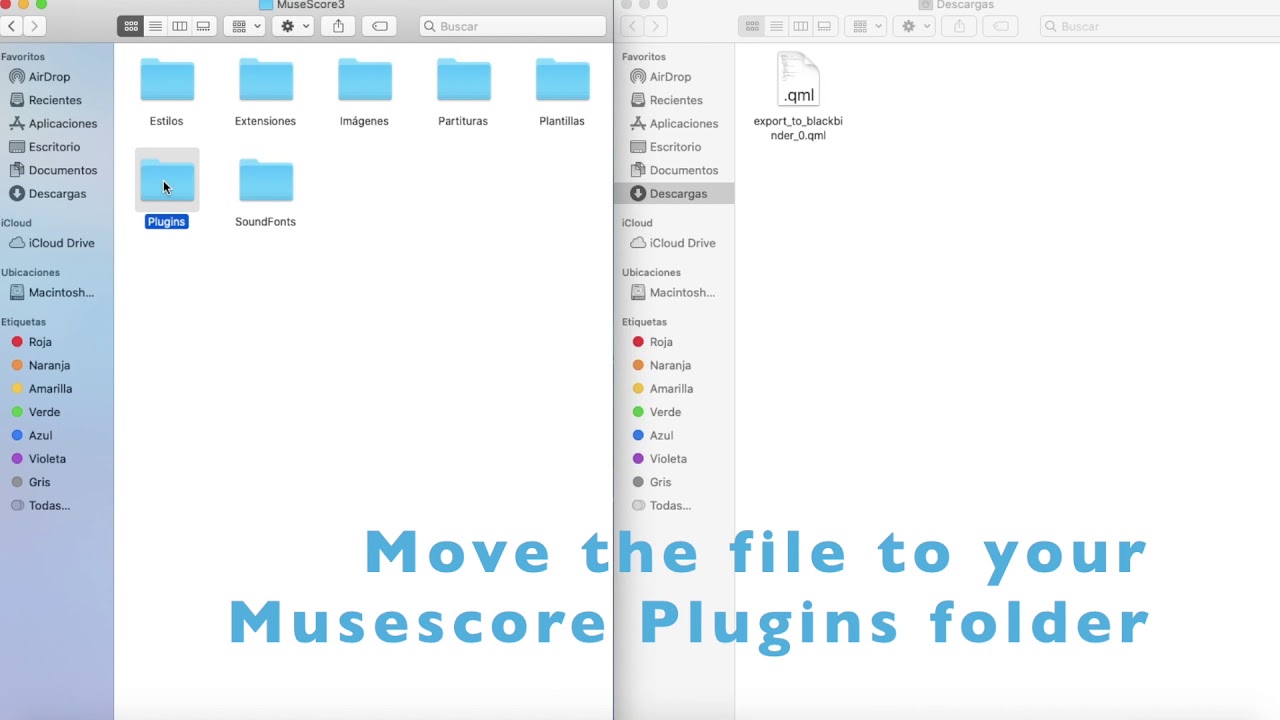Switch MuseScore3 window to gallery view

point(203,26)
